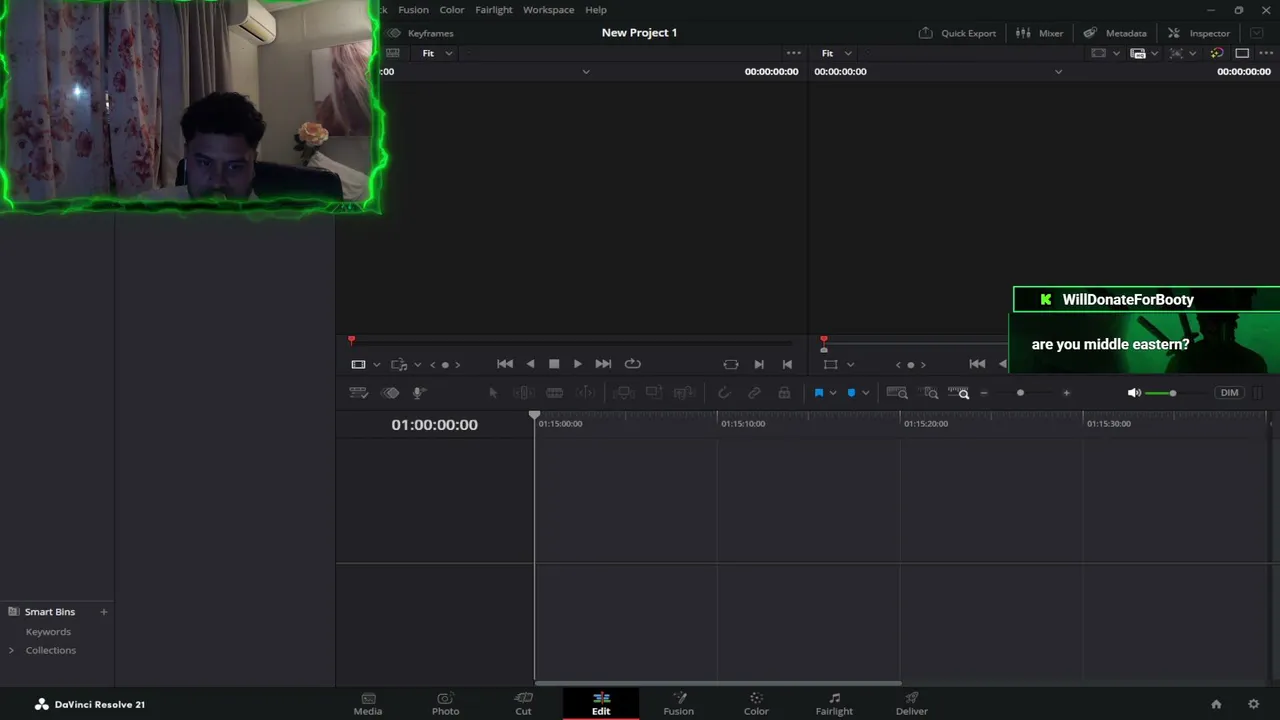Screen dimensions: 1280x720
Task: Open timeline view options icon
Action: (359, 393)
